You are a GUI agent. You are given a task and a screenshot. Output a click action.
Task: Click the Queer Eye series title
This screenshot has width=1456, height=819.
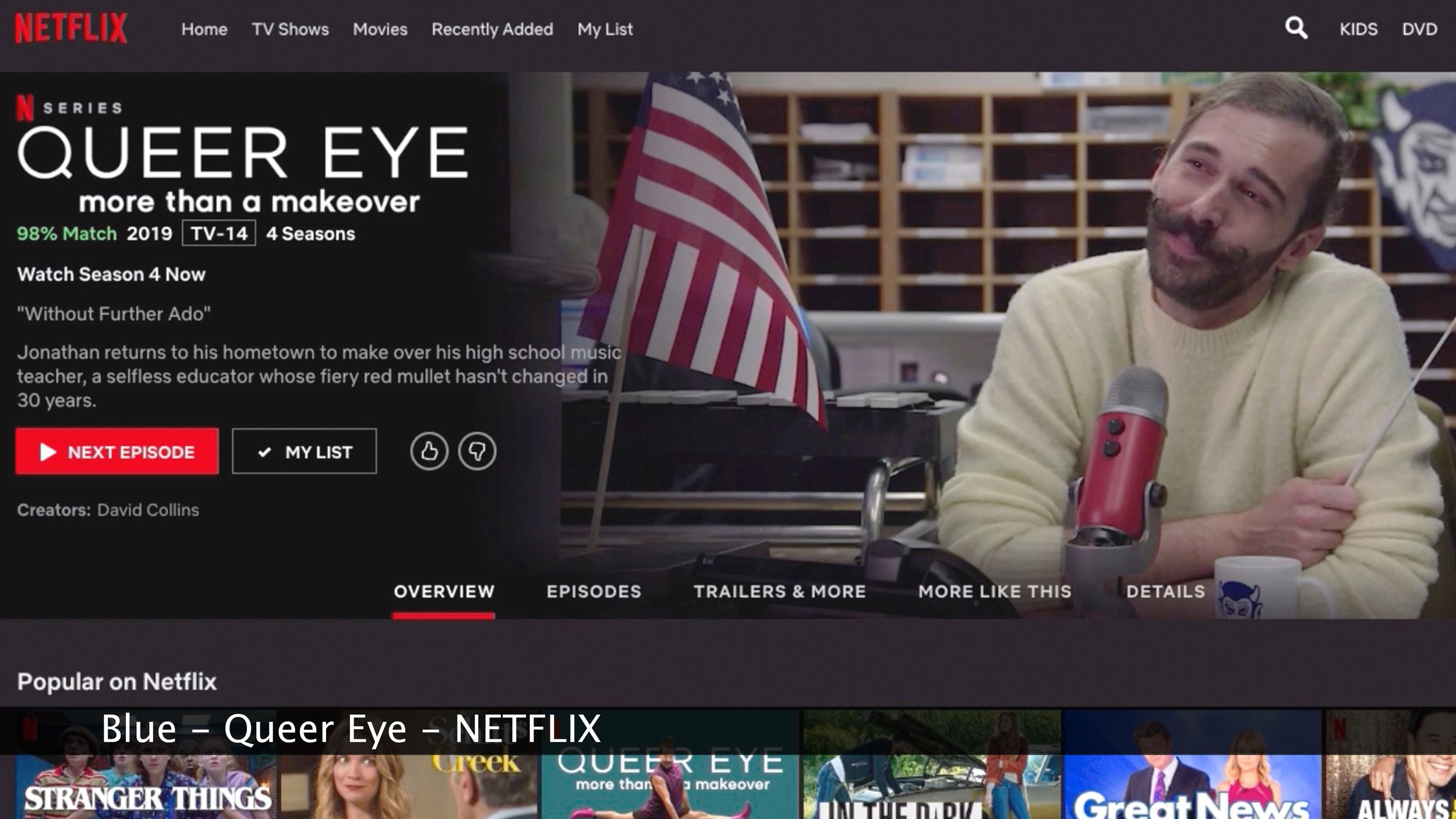tap(243, 153)
